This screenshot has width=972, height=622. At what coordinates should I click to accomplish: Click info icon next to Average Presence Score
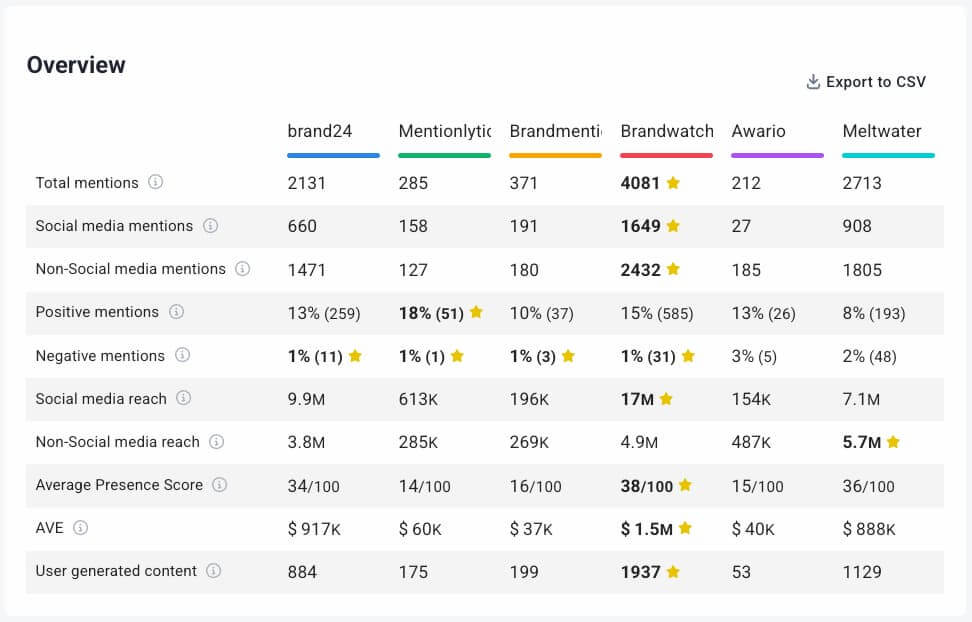coord(220,485)
